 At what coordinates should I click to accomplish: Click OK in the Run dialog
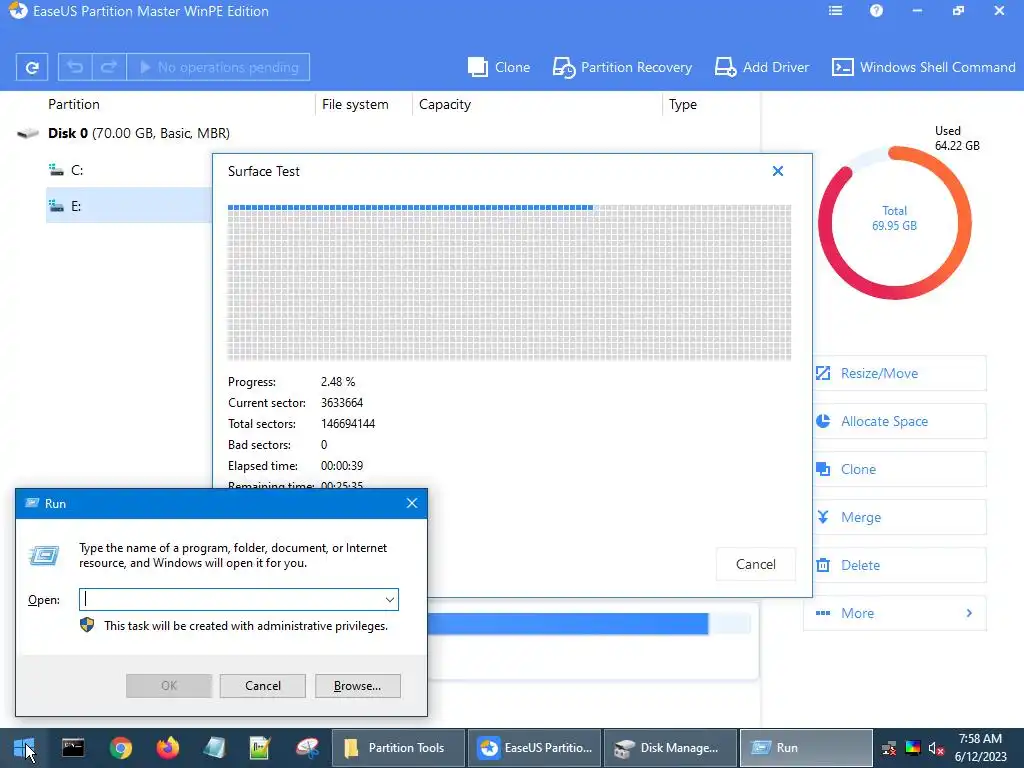point(168,686)
